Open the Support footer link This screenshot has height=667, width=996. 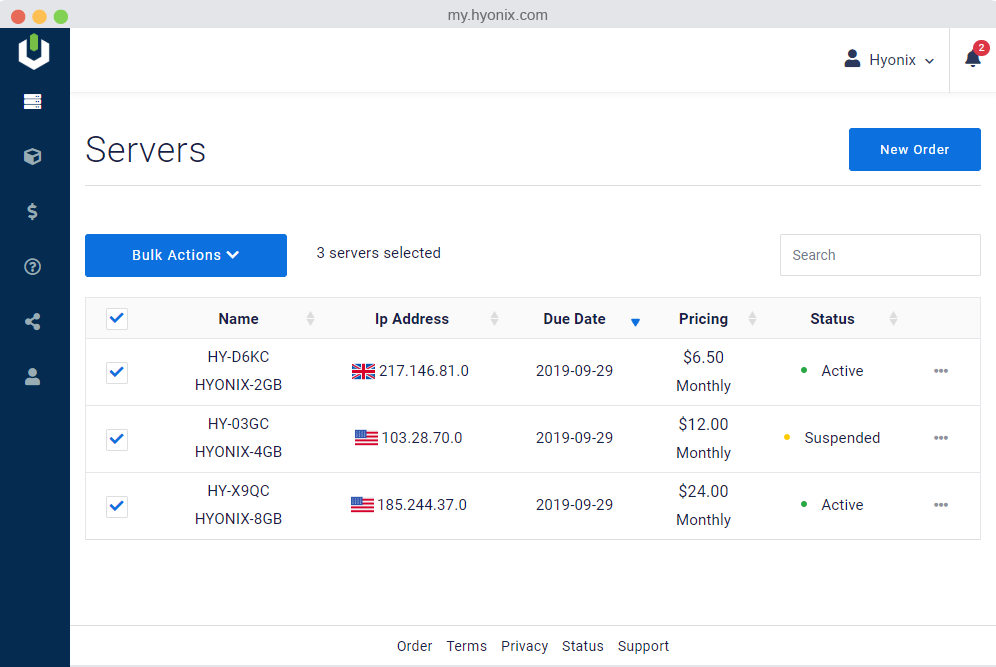(643, 646)
